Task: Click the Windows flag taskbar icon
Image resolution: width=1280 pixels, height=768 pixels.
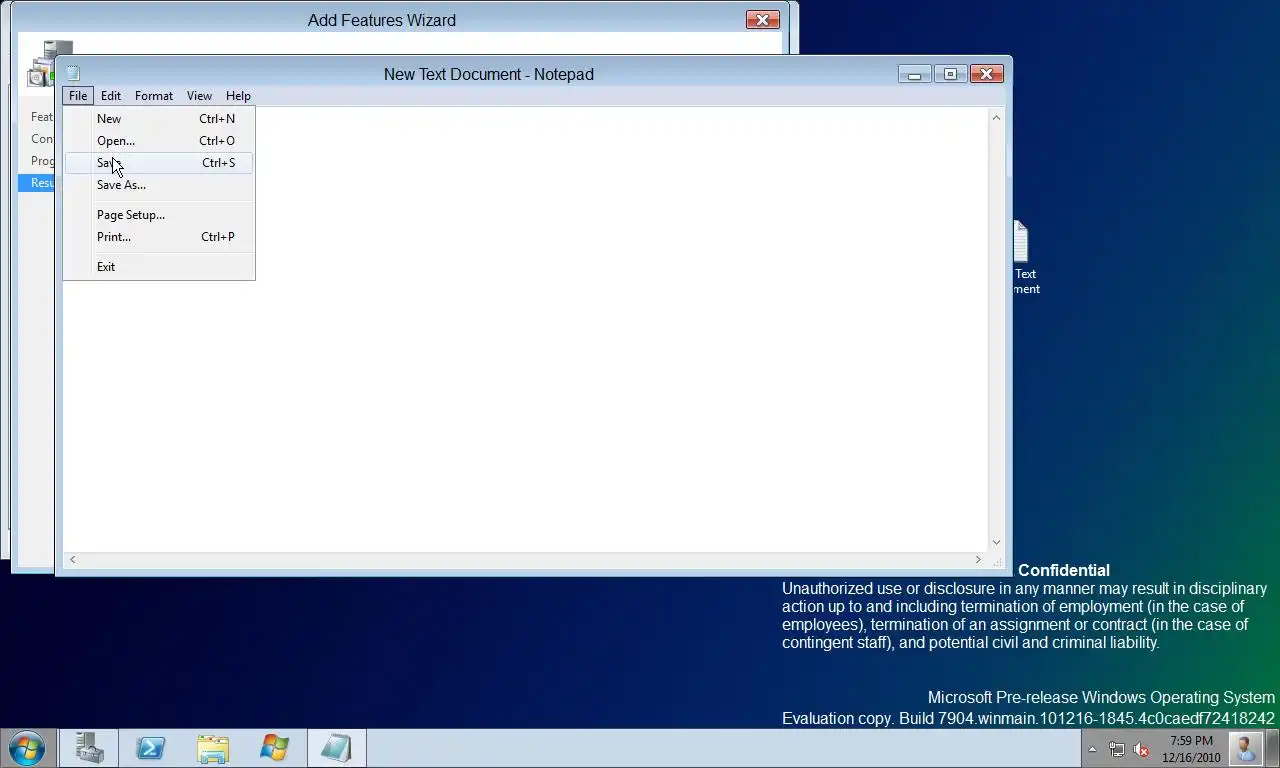Action: coord(274,748)
